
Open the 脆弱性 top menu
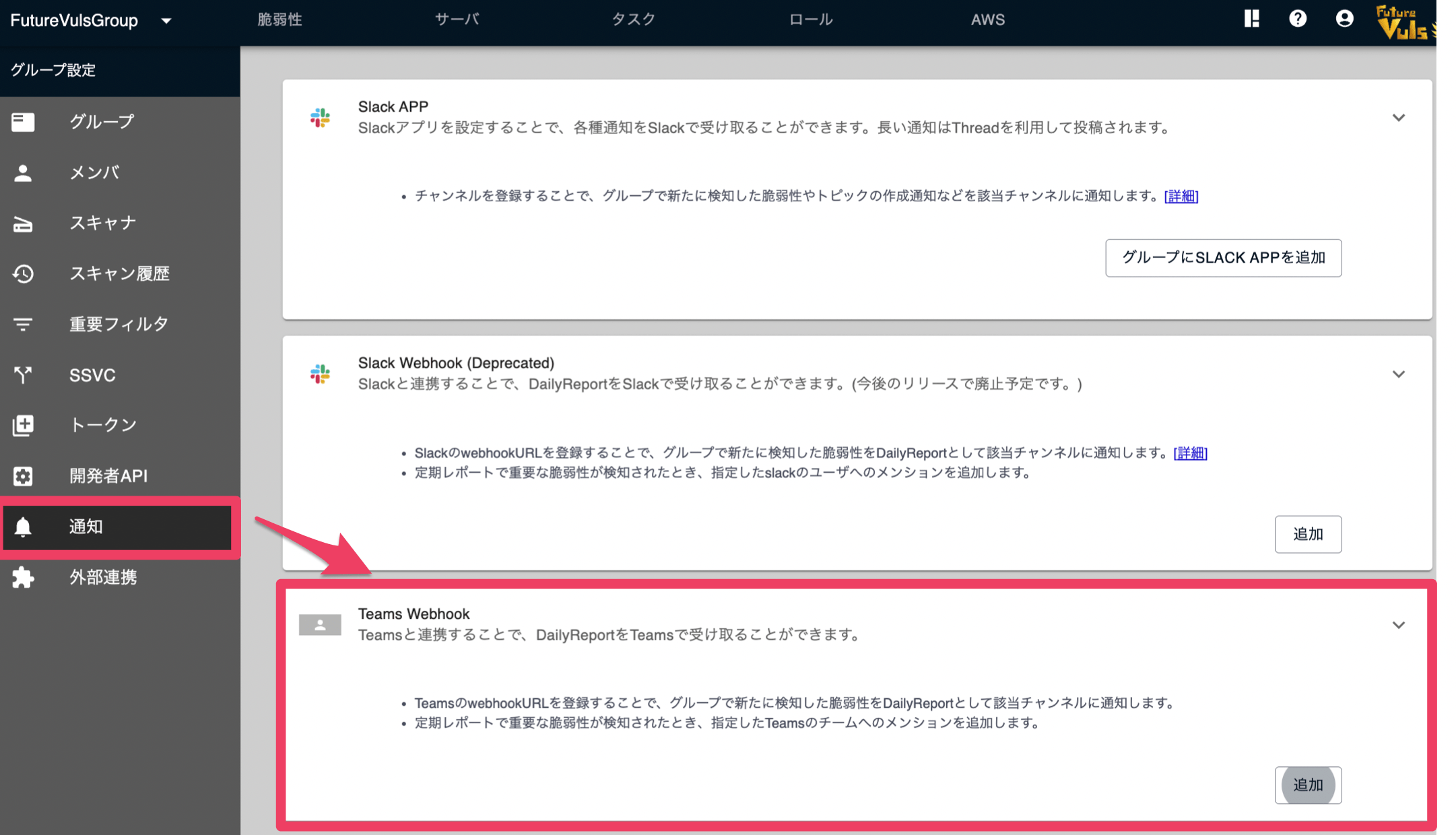coord(279,20)
